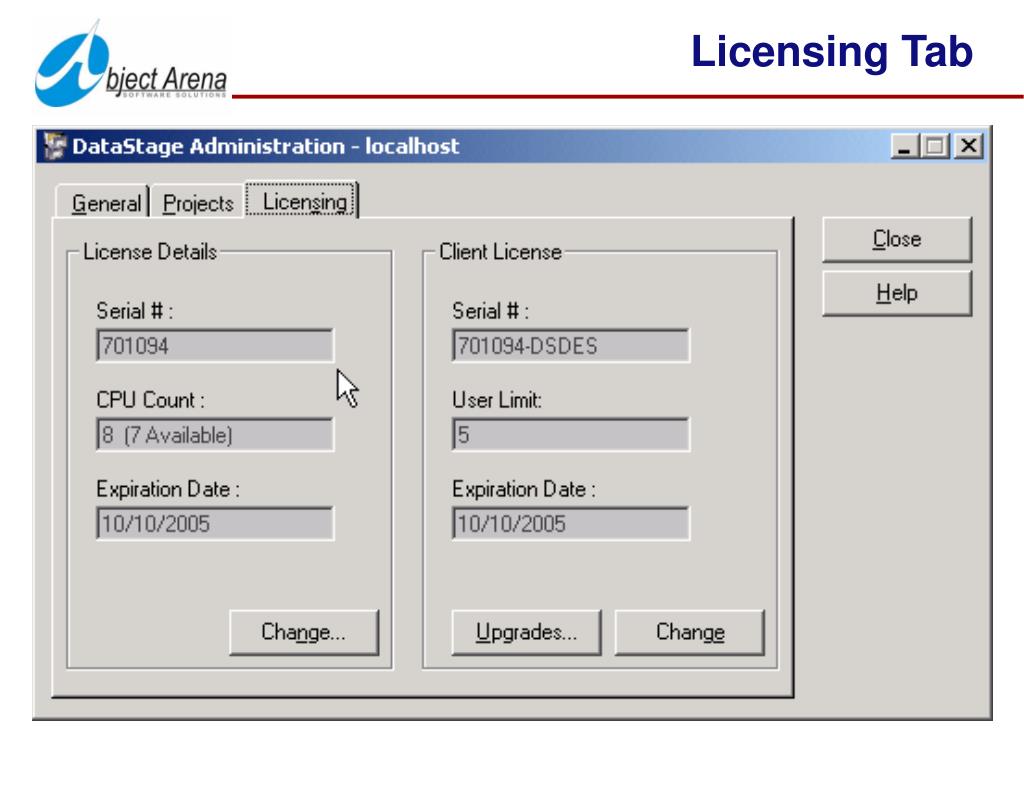
Task: Click Change in Client License group
Action: (x=690, y=632)
